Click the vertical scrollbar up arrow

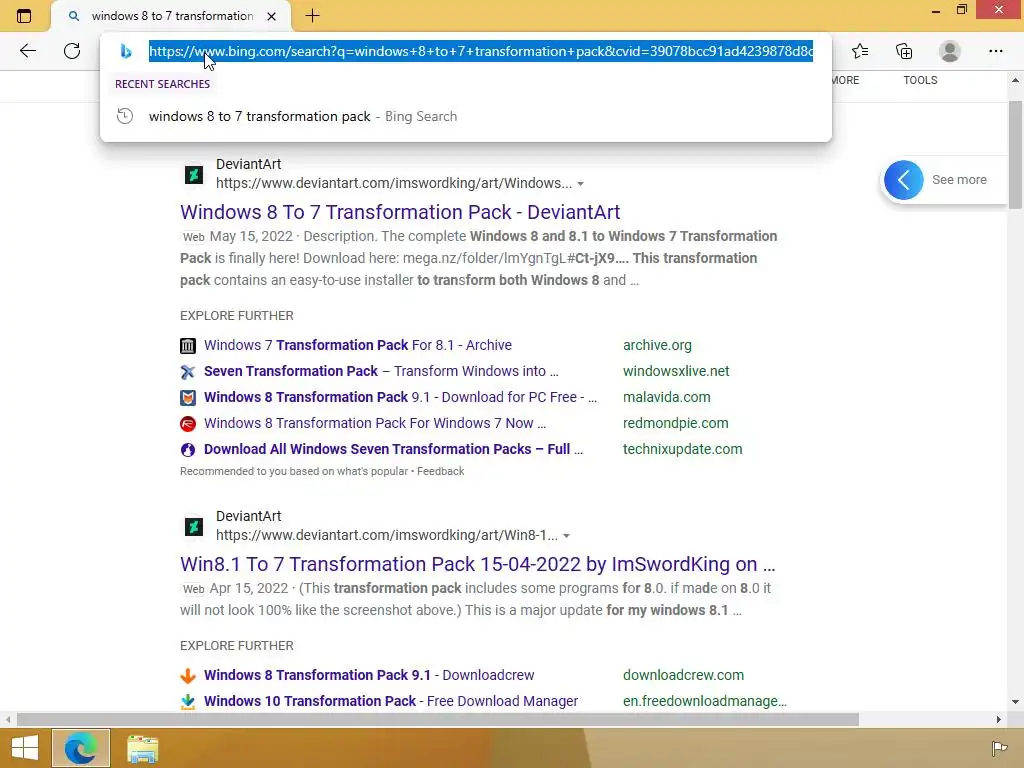click(x=1015, y=80)
